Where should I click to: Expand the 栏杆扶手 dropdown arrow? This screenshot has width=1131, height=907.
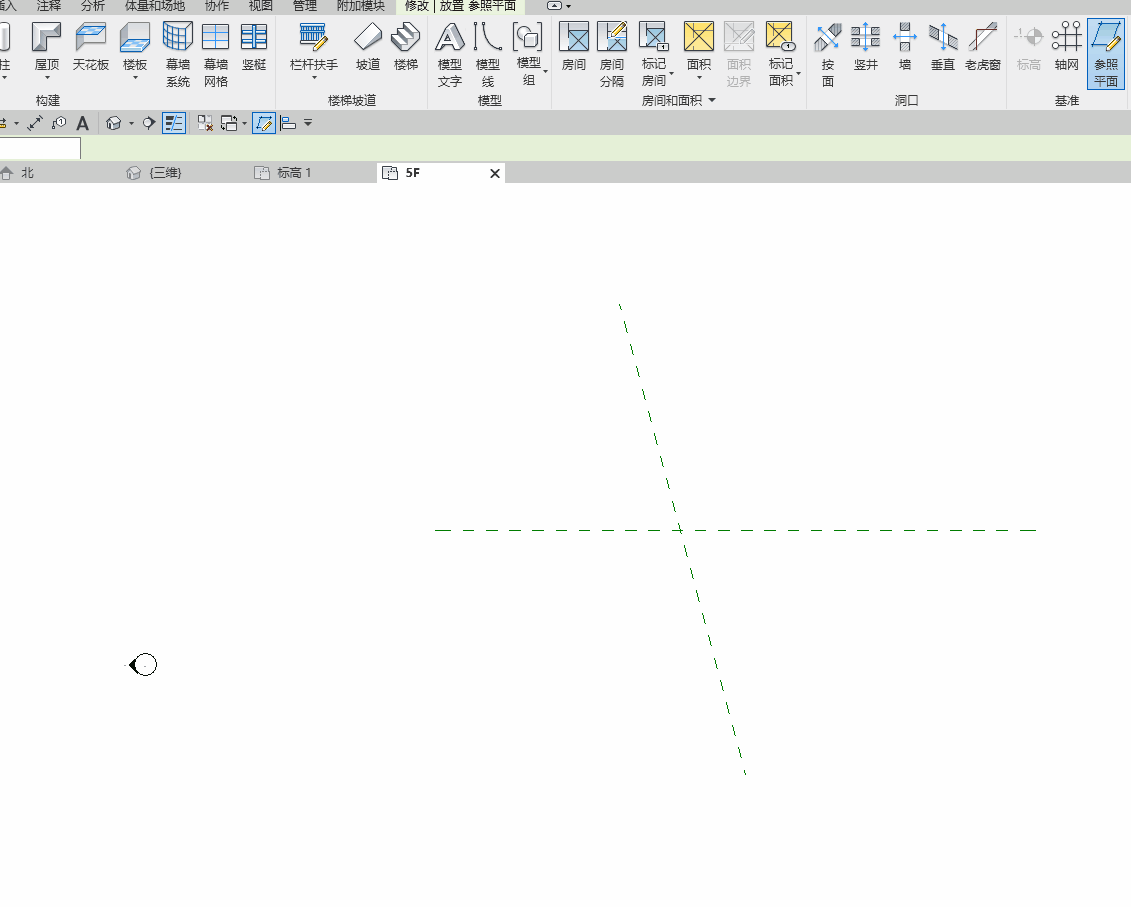(x=314, y=77)
